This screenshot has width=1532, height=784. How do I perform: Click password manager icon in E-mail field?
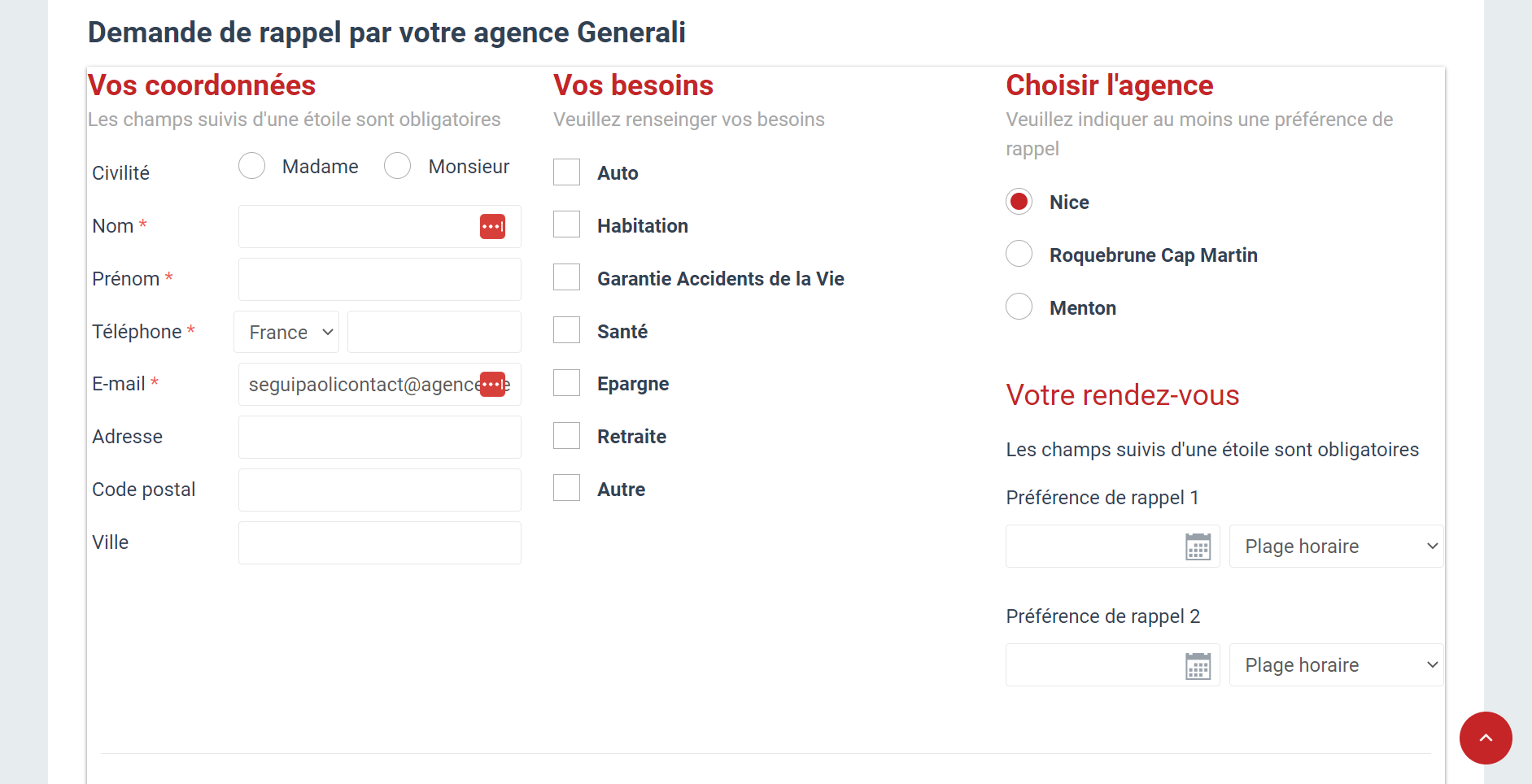[492, 384]
